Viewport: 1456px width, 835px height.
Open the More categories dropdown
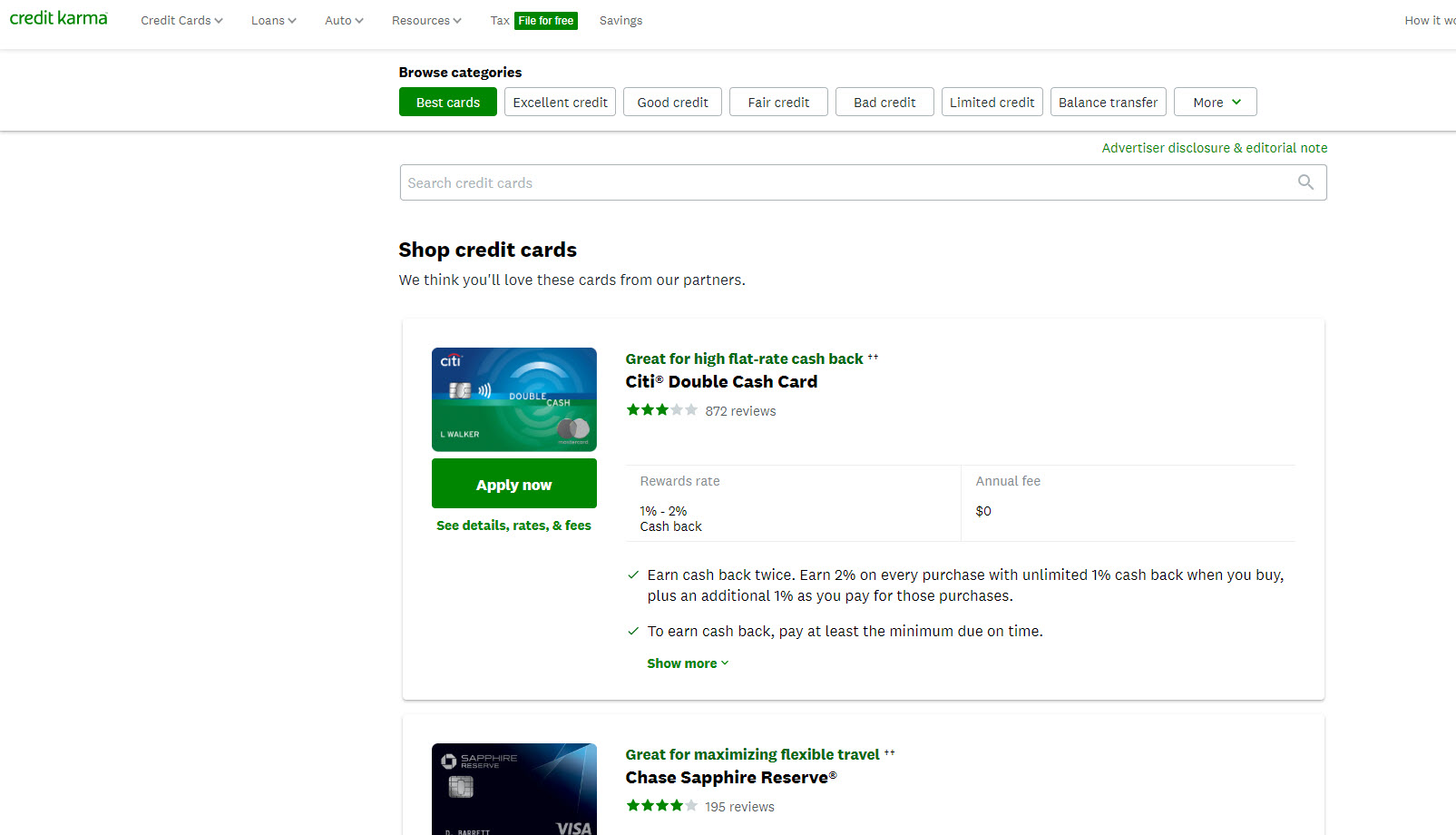click(1215, 103)
